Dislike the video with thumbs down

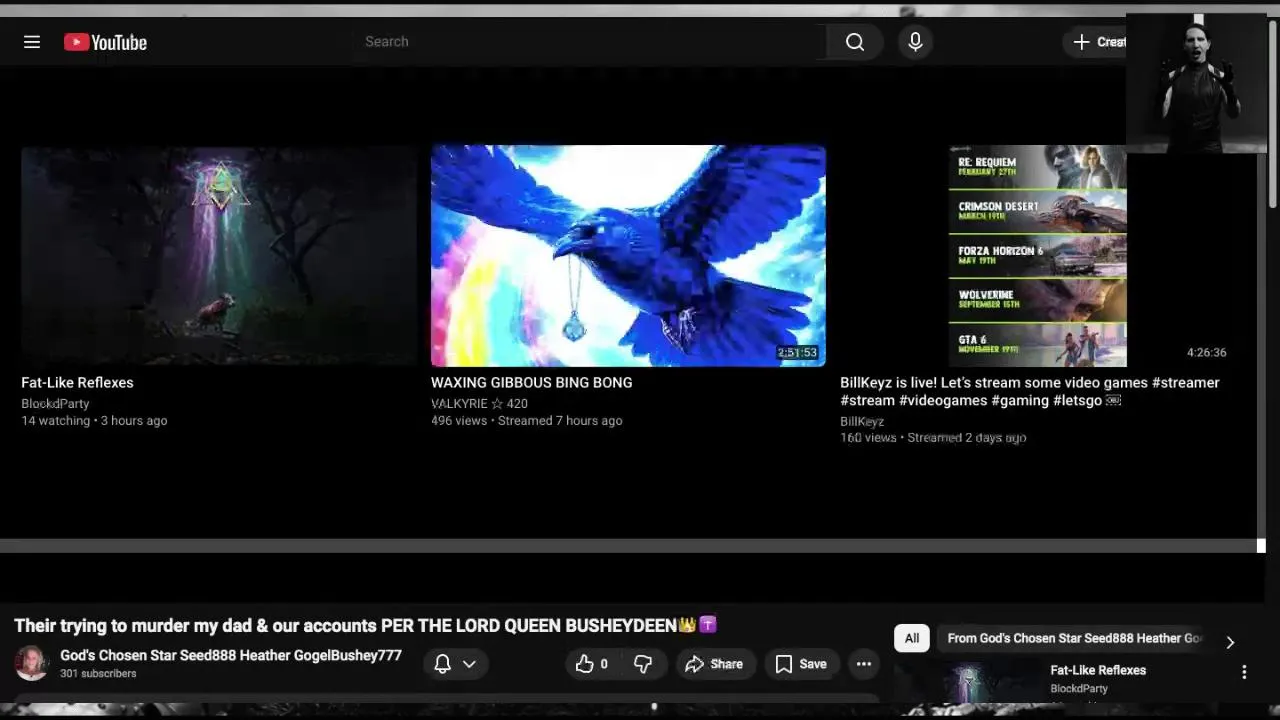pyautogui.click(x=643, y=664)
